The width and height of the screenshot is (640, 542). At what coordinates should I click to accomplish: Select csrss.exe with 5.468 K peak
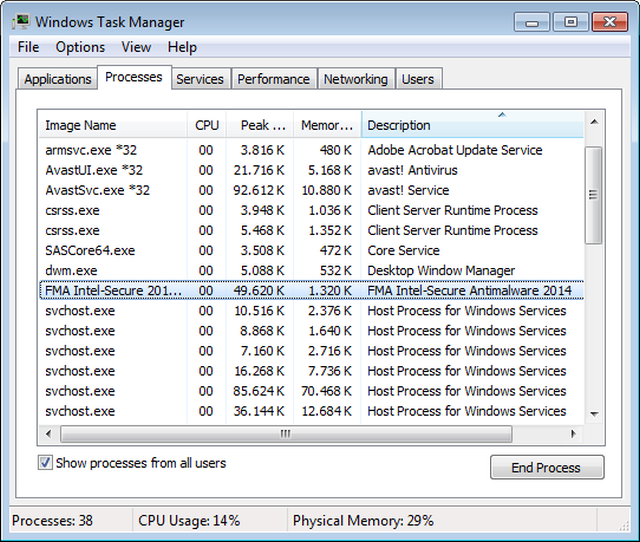pyautogui.click(x=311, y=230)
